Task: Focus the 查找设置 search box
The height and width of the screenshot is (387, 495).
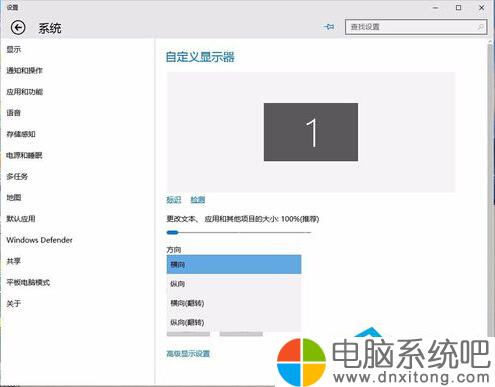Action: click(416, 27)
